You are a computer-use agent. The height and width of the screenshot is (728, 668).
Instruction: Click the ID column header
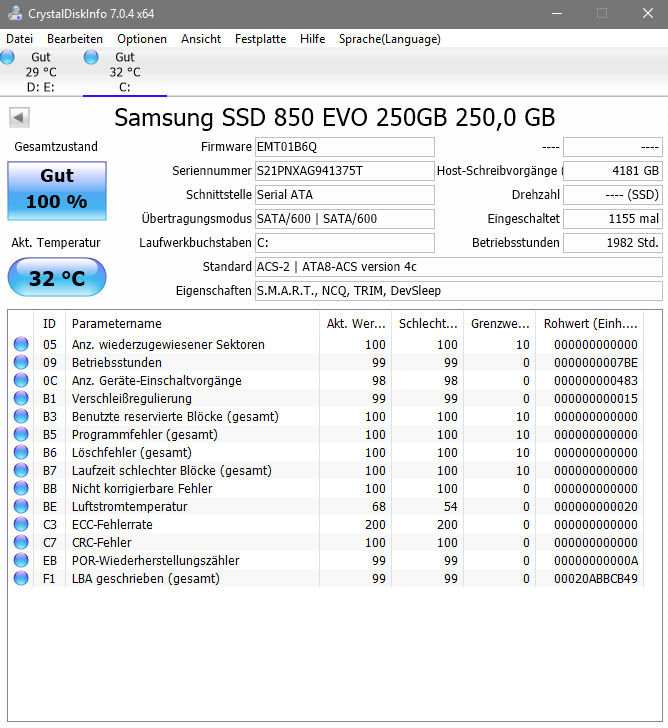(50, 324)
